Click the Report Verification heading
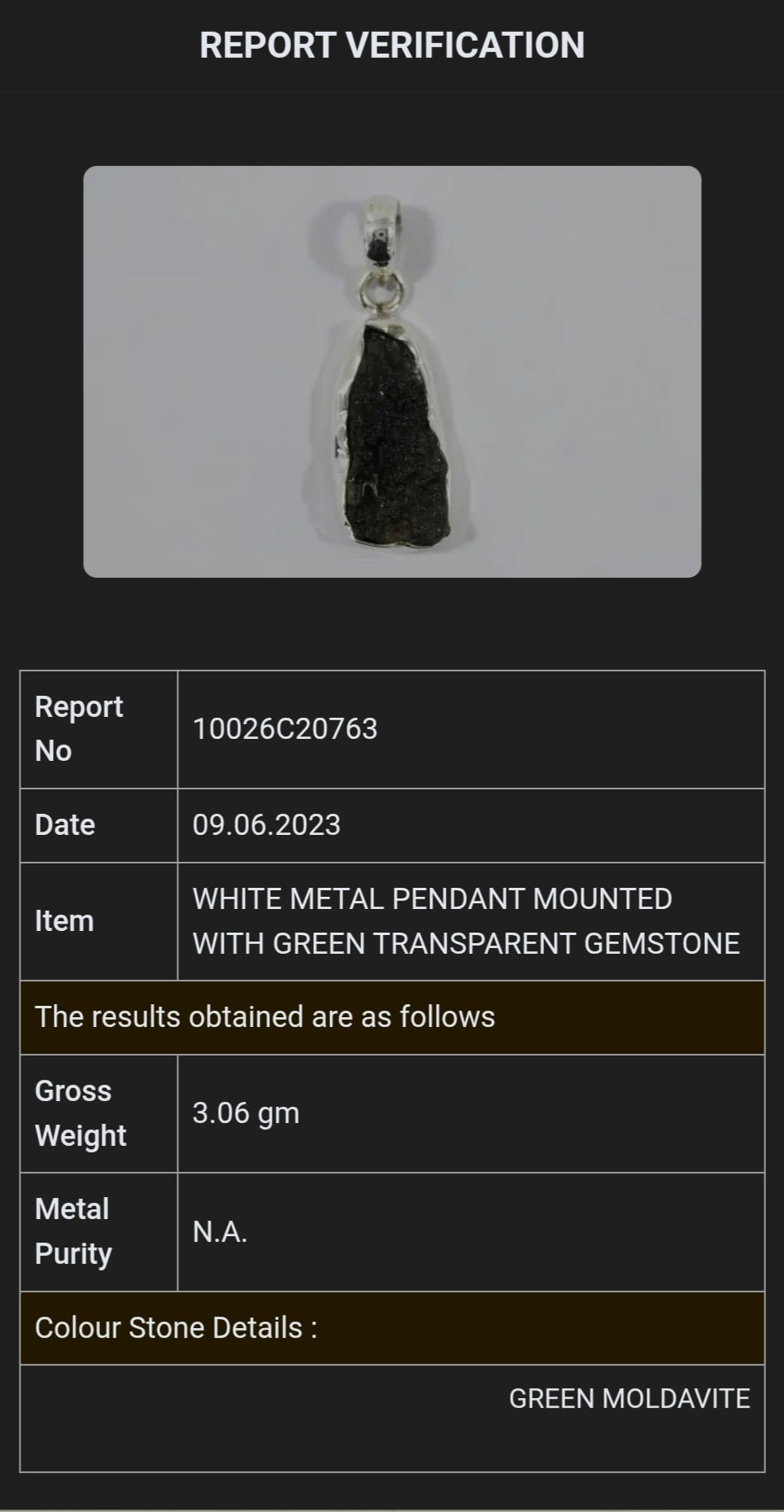This screenshot has height=1512, width=784. 392,45
